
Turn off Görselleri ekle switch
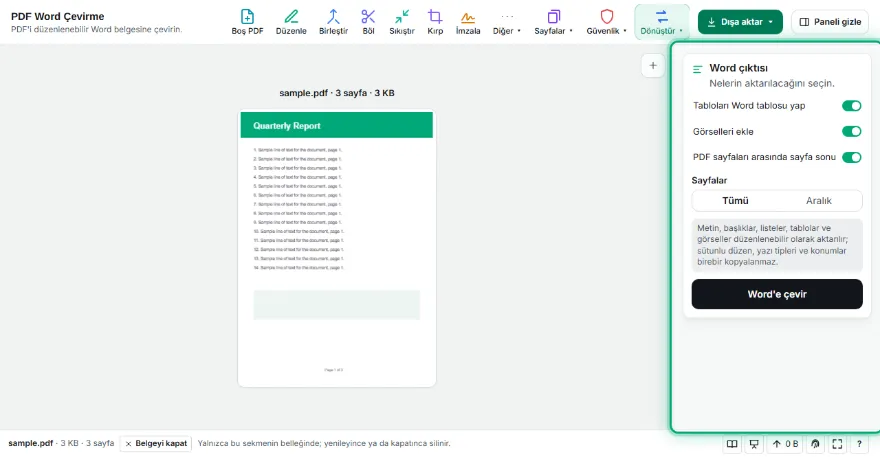coord(851,131)
